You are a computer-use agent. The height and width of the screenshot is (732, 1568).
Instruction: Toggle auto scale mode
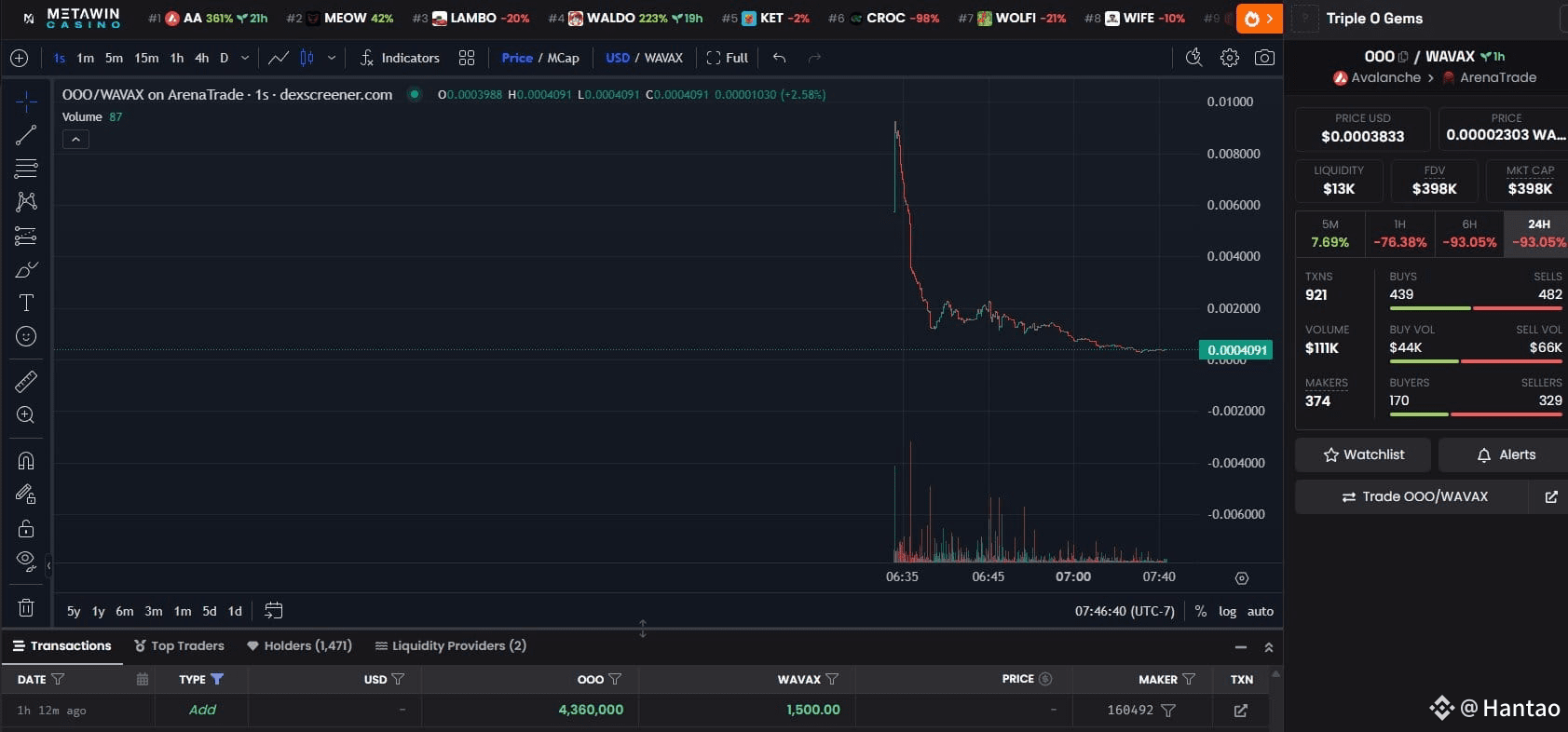(1260, 611)
